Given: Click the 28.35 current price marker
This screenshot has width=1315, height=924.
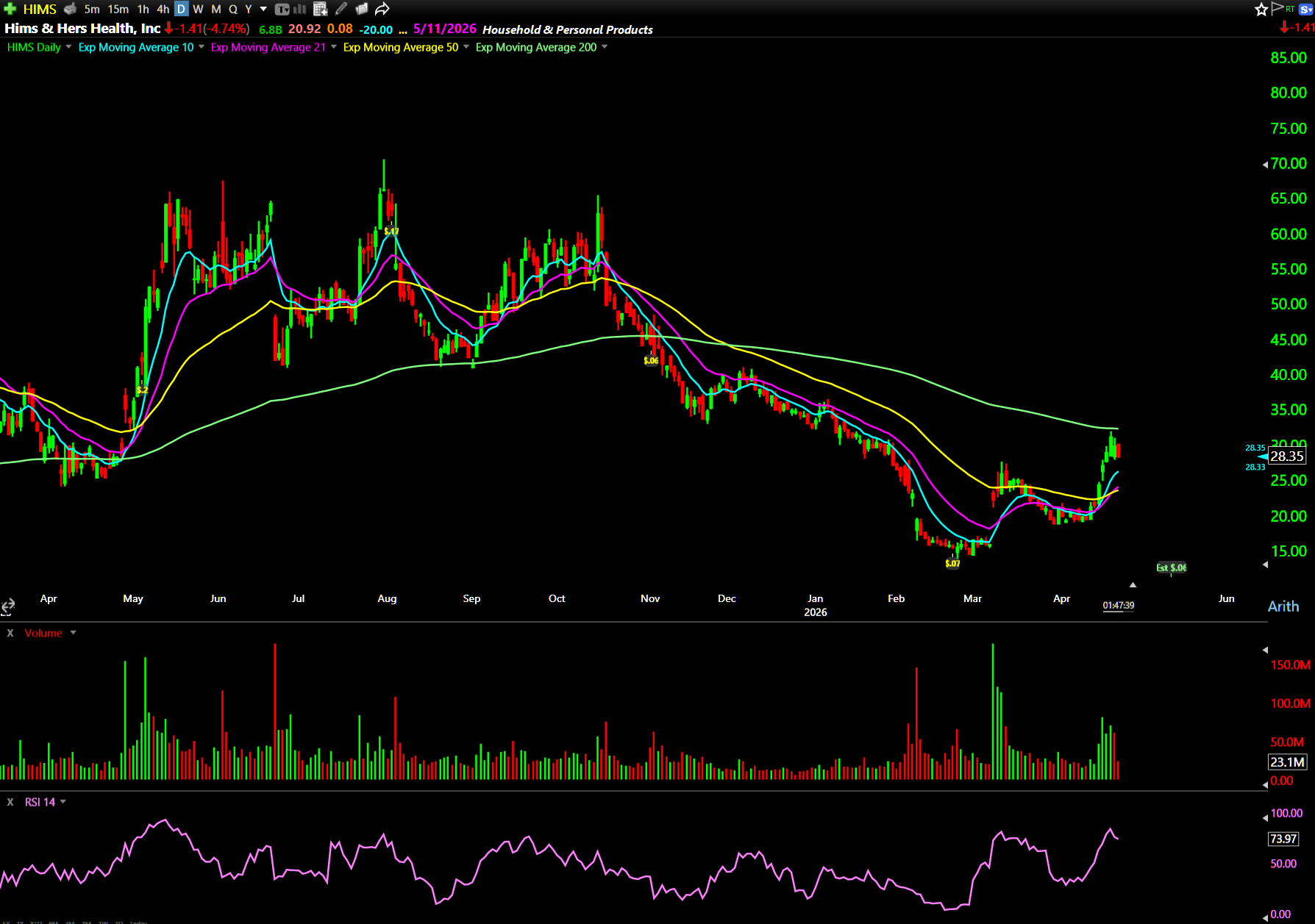Looking at the screenshot, I should click(x=1286, y=456).
